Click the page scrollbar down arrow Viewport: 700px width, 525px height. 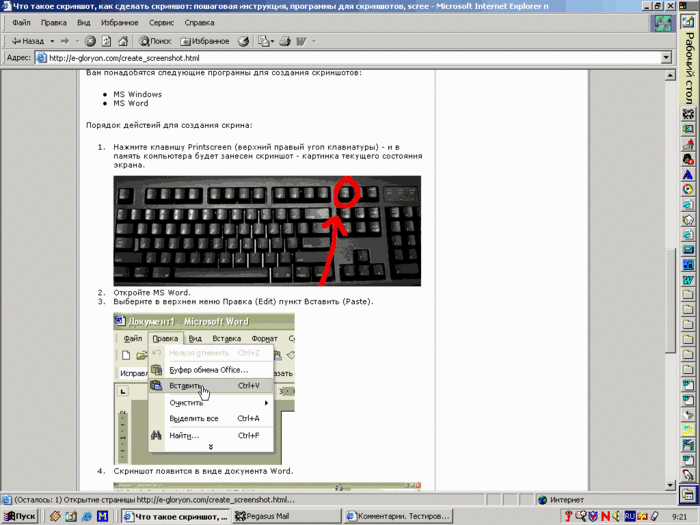click(670, 485)
